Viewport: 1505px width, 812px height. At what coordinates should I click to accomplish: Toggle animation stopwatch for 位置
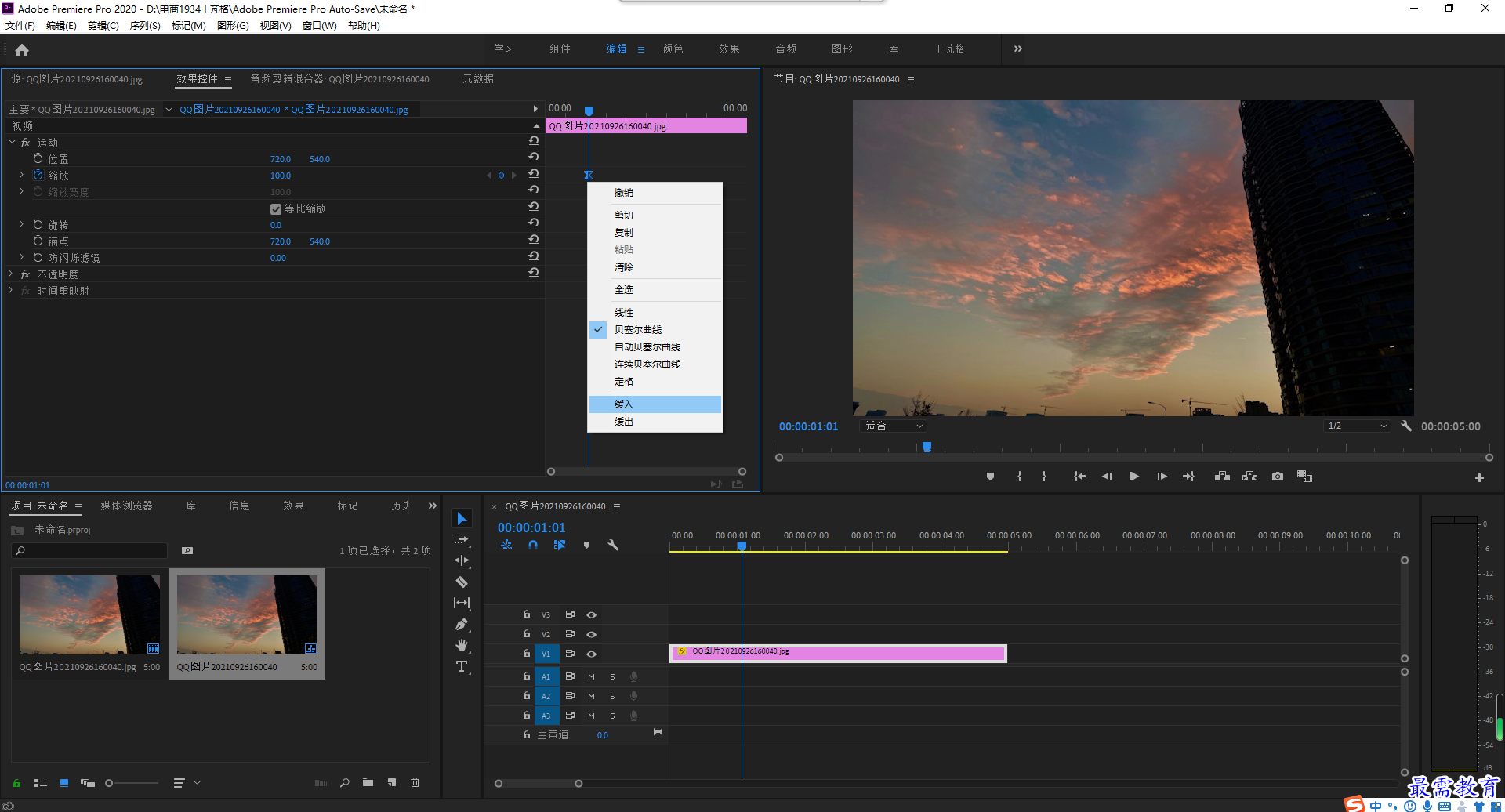38,158
